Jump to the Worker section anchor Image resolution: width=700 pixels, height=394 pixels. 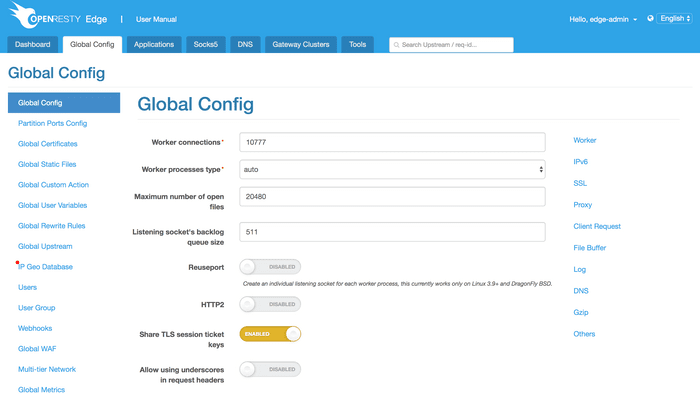coord(585,140)
